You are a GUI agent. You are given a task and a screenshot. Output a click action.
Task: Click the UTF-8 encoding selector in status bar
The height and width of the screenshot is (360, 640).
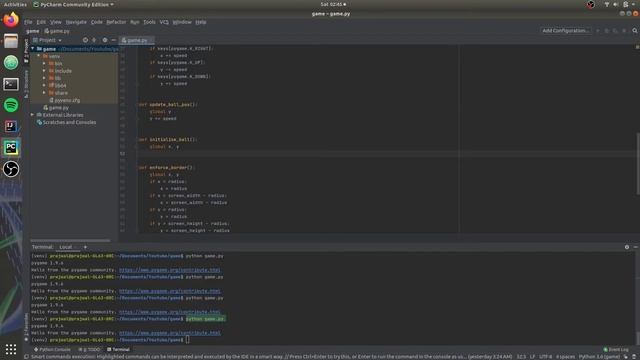coord(545,357)
